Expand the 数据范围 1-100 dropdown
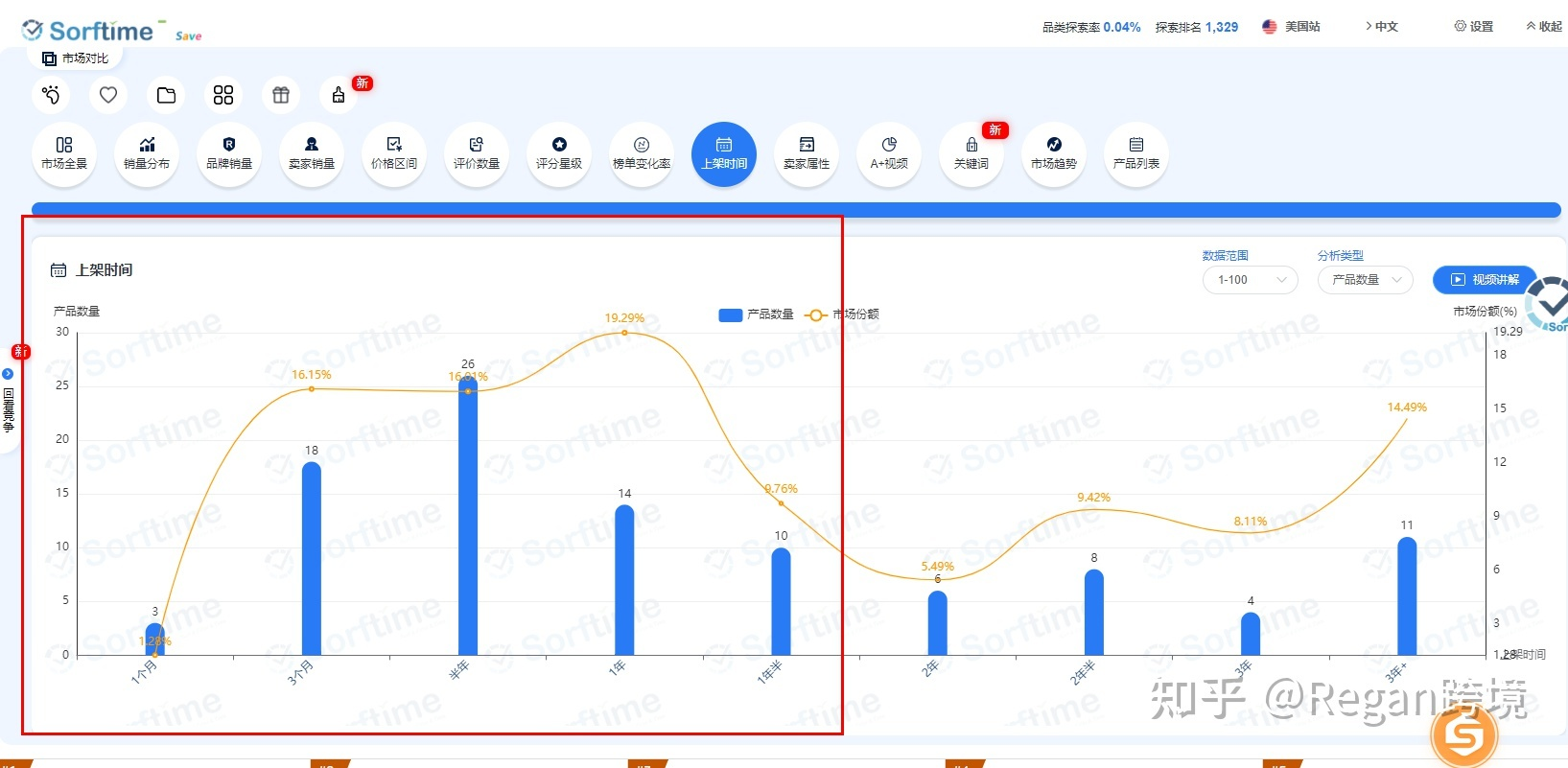The width and height of the screenshot is (1568, 768). 1250,280
